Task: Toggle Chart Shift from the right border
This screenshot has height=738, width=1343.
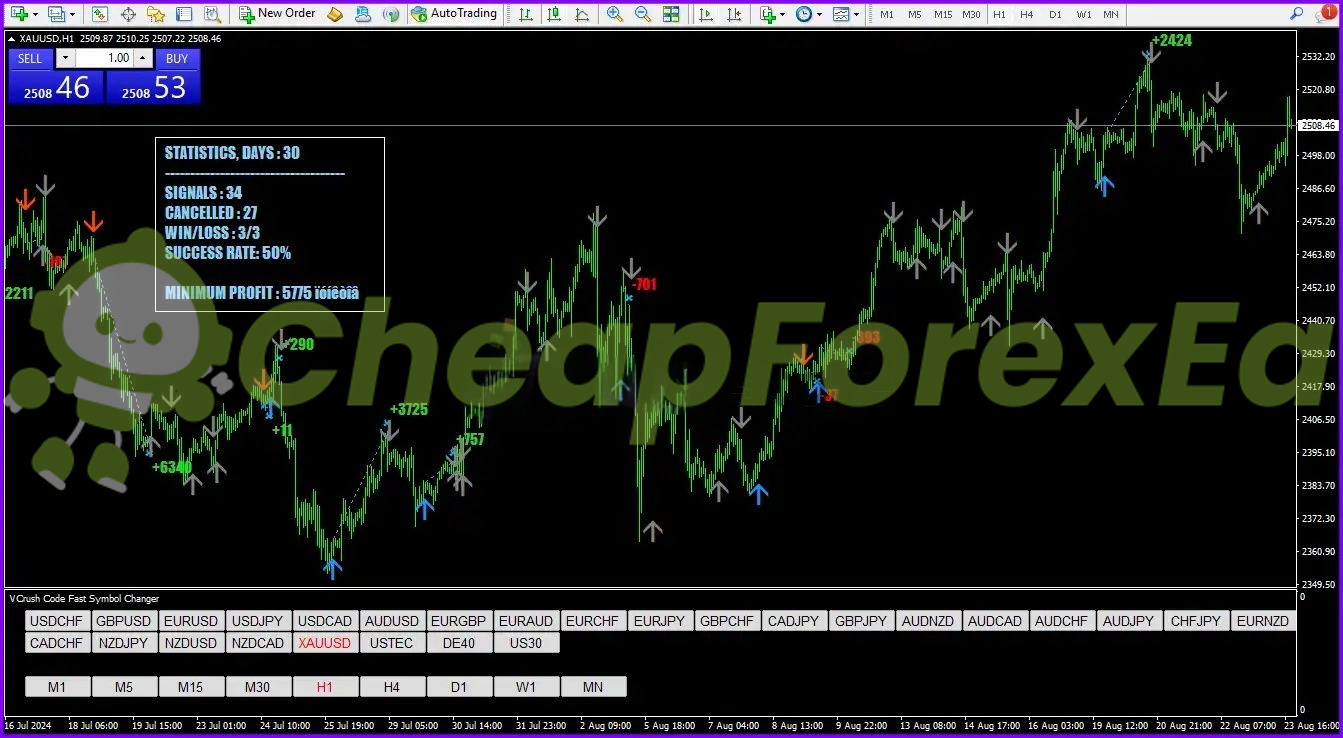Action: (735, 14)
